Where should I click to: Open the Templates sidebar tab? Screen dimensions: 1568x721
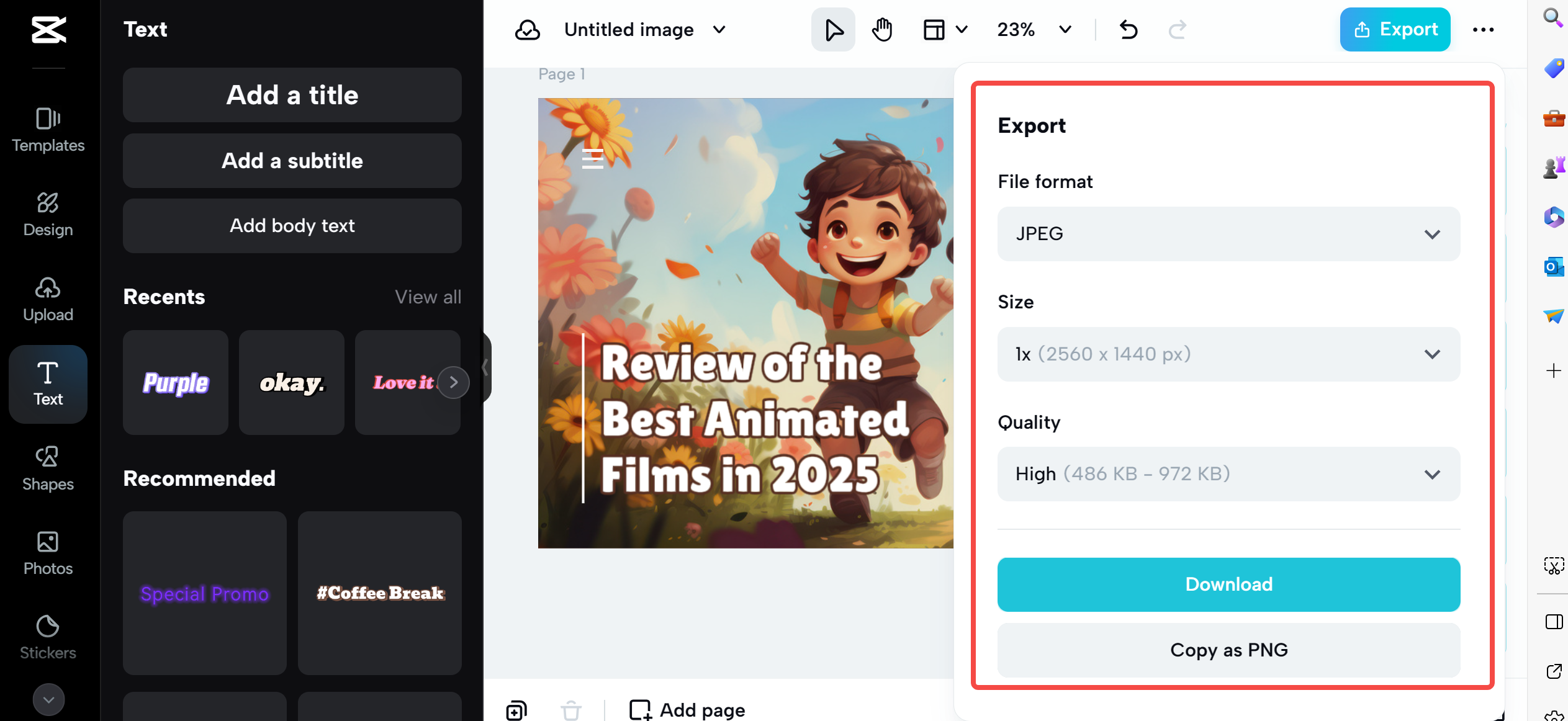(48, 129)
